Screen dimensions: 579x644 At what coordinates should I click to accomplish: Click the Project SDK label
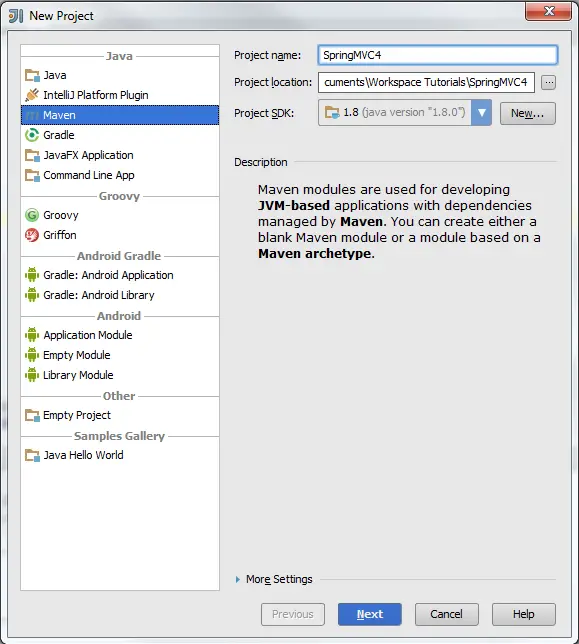pyautogui.click(x=264, y=113)
